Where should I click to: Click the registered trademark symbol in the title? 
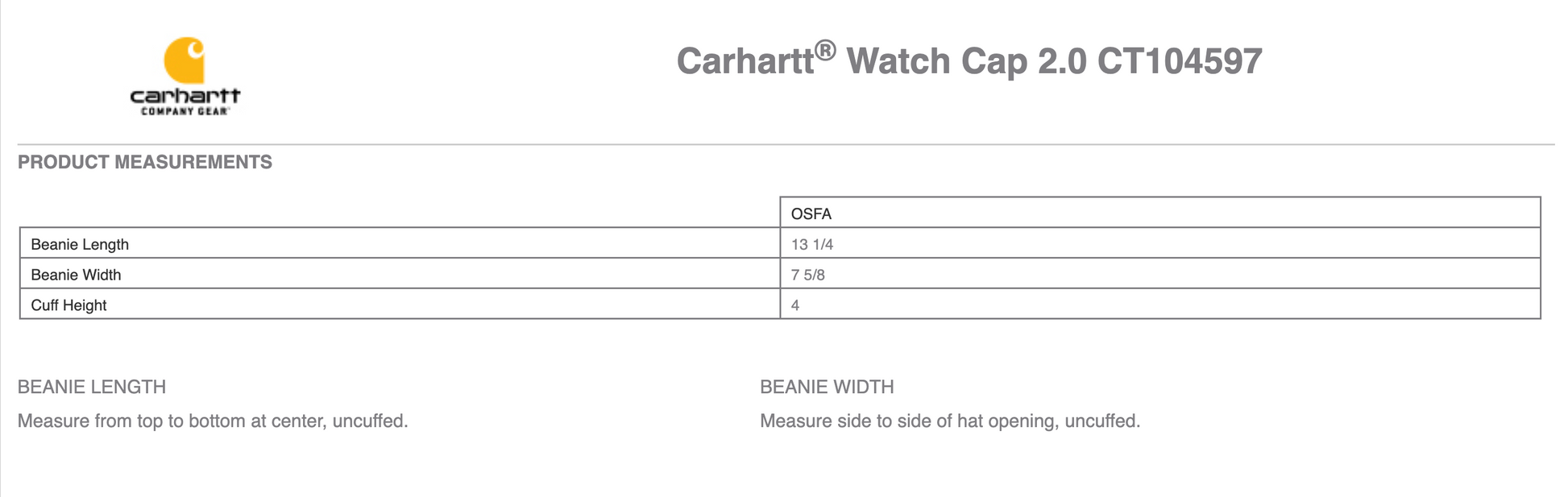coord(825,51)
